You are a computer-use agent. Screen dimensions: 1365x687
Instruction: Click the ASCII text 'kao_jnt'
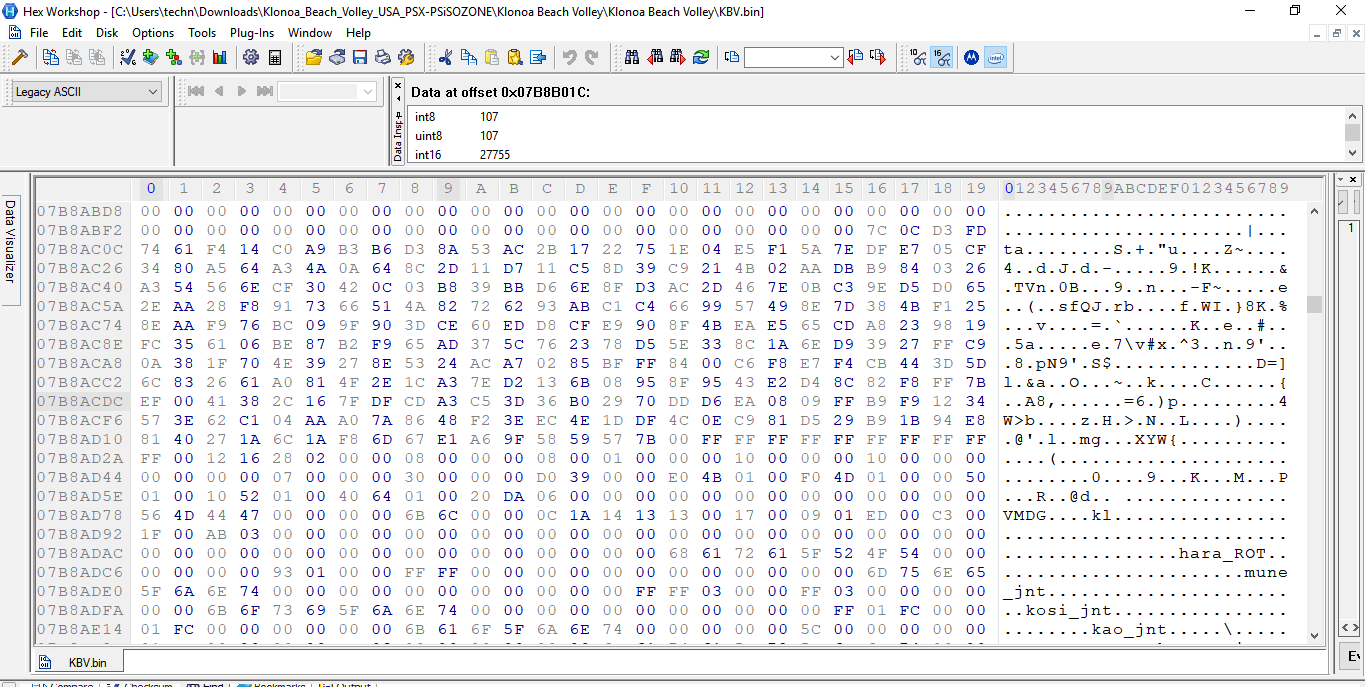coord(1129,629)
